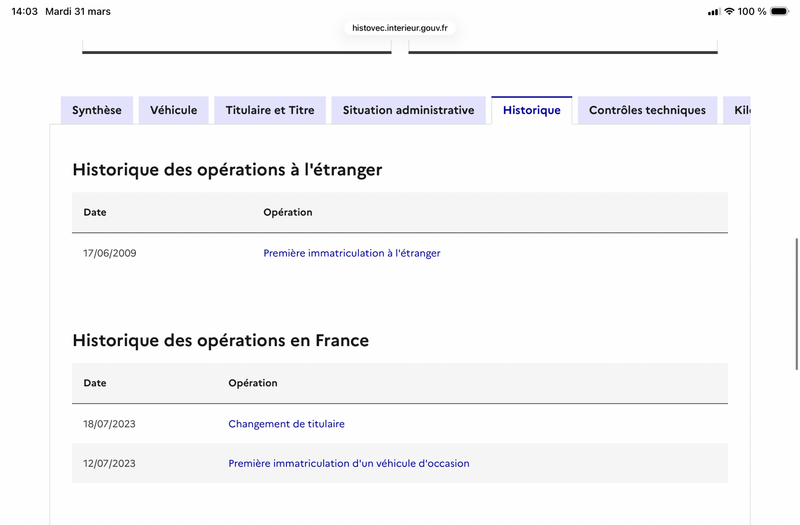Screen dimensions: 800x525
Task: Show the partially hidden tab after Contrôles techniques
Action: (738, 110)
